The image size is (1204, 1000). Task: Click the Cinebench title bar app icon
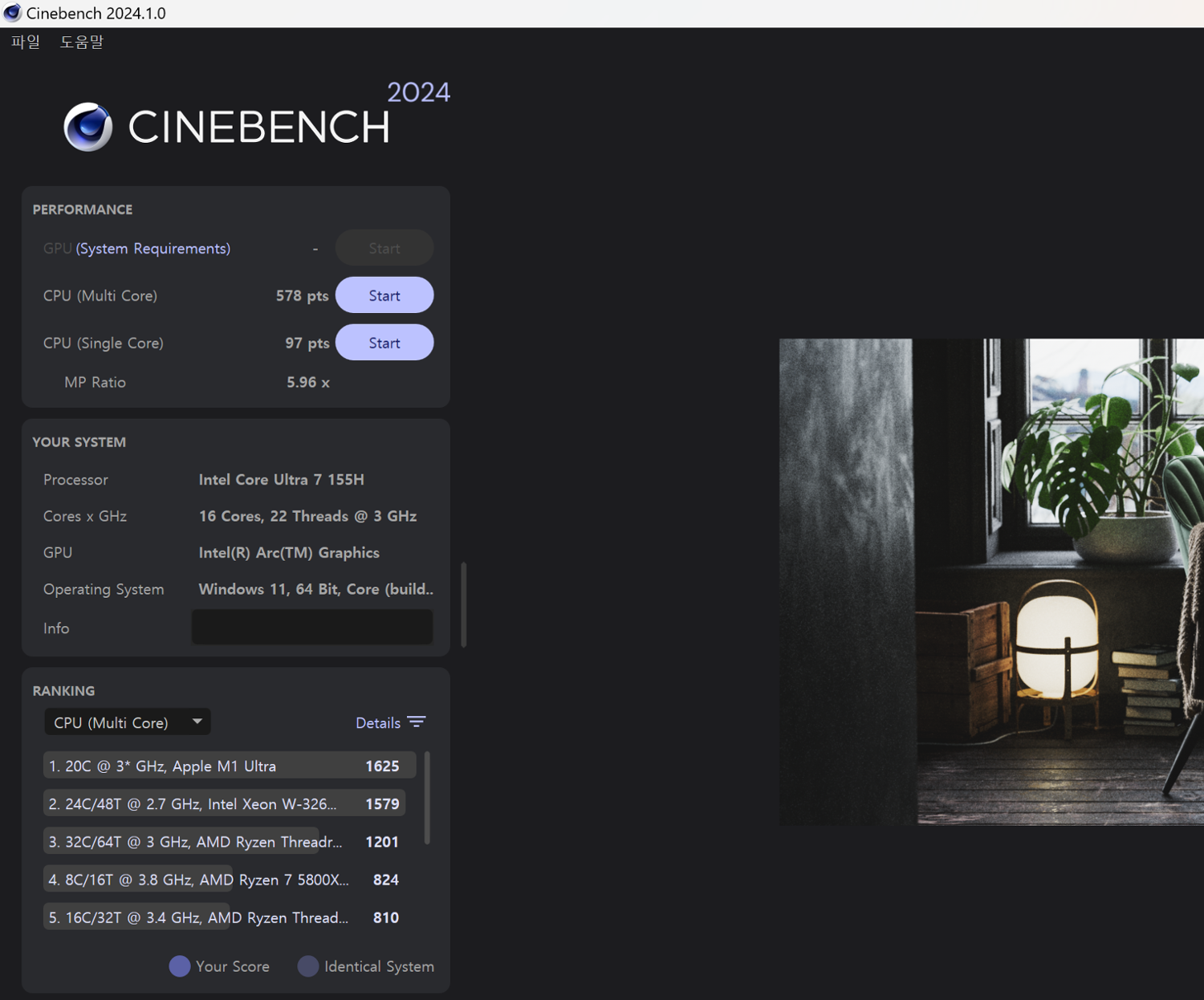(x=12, y=13)
